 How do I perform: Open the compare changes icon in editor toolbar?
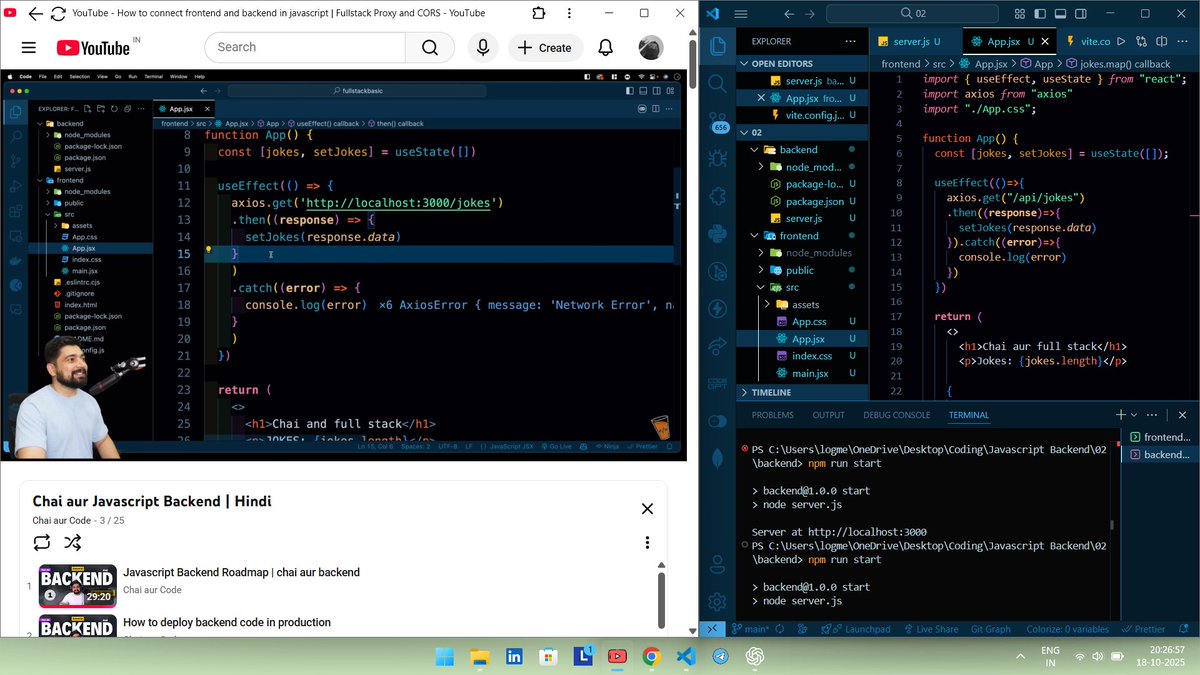coord(1143,41)
